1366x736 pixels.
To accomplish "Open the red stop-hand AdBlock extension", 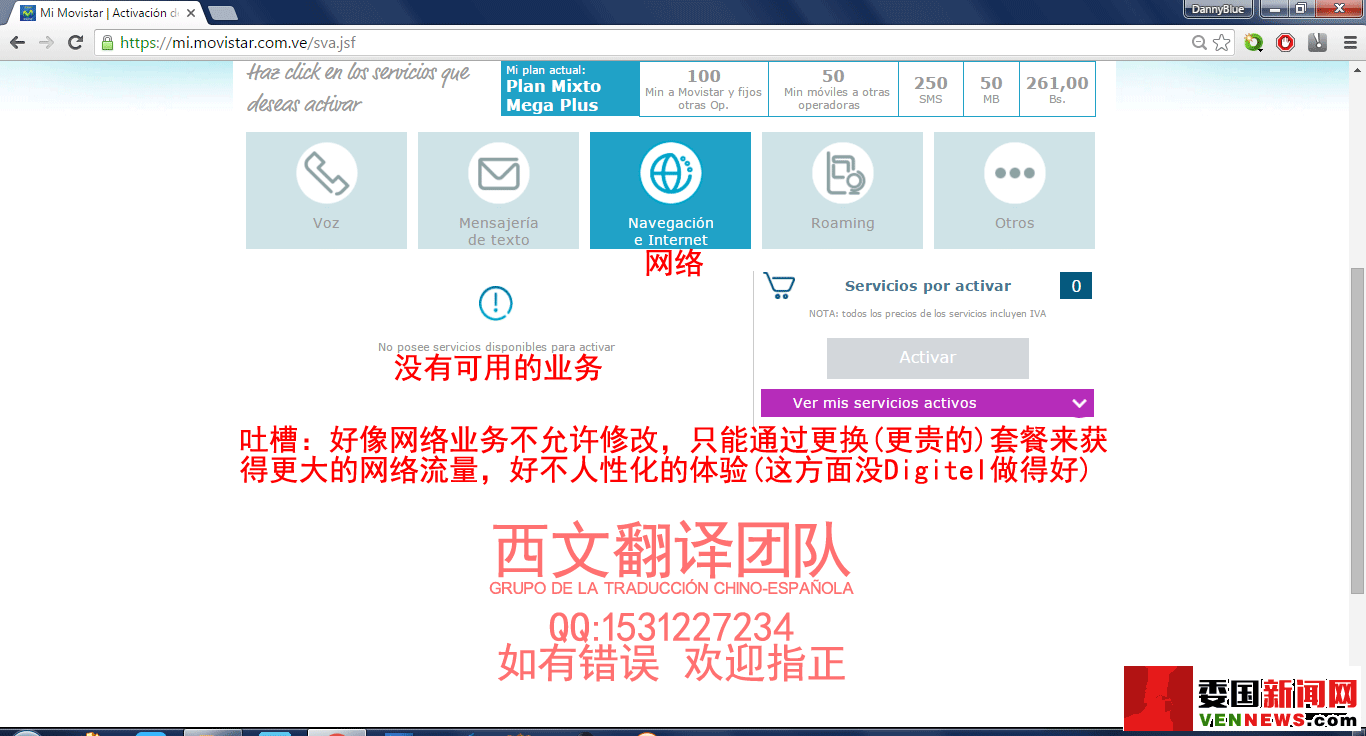I will click(x=1285, y=43).
